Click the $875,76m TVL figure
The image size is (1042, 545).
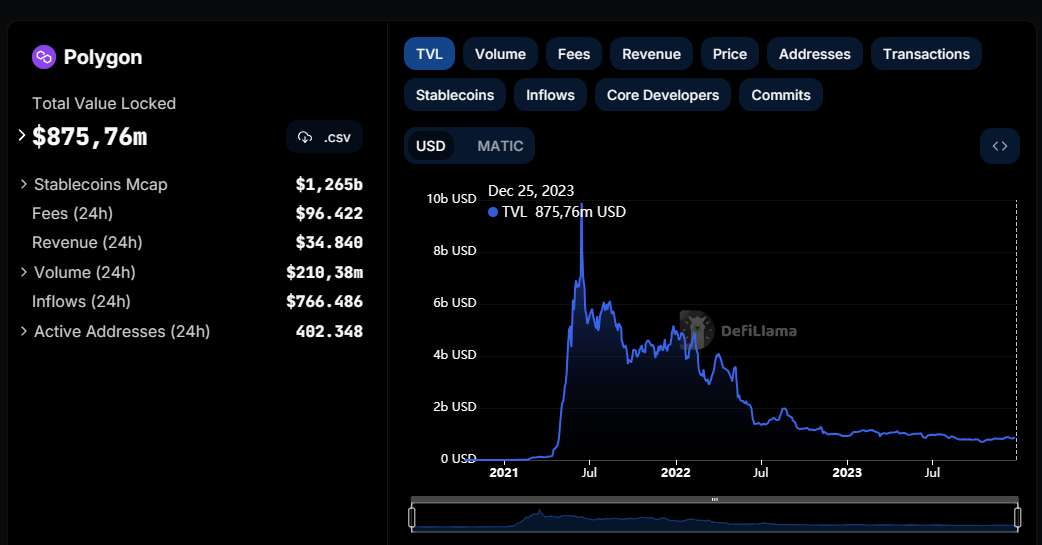click(x=90, y=137)
